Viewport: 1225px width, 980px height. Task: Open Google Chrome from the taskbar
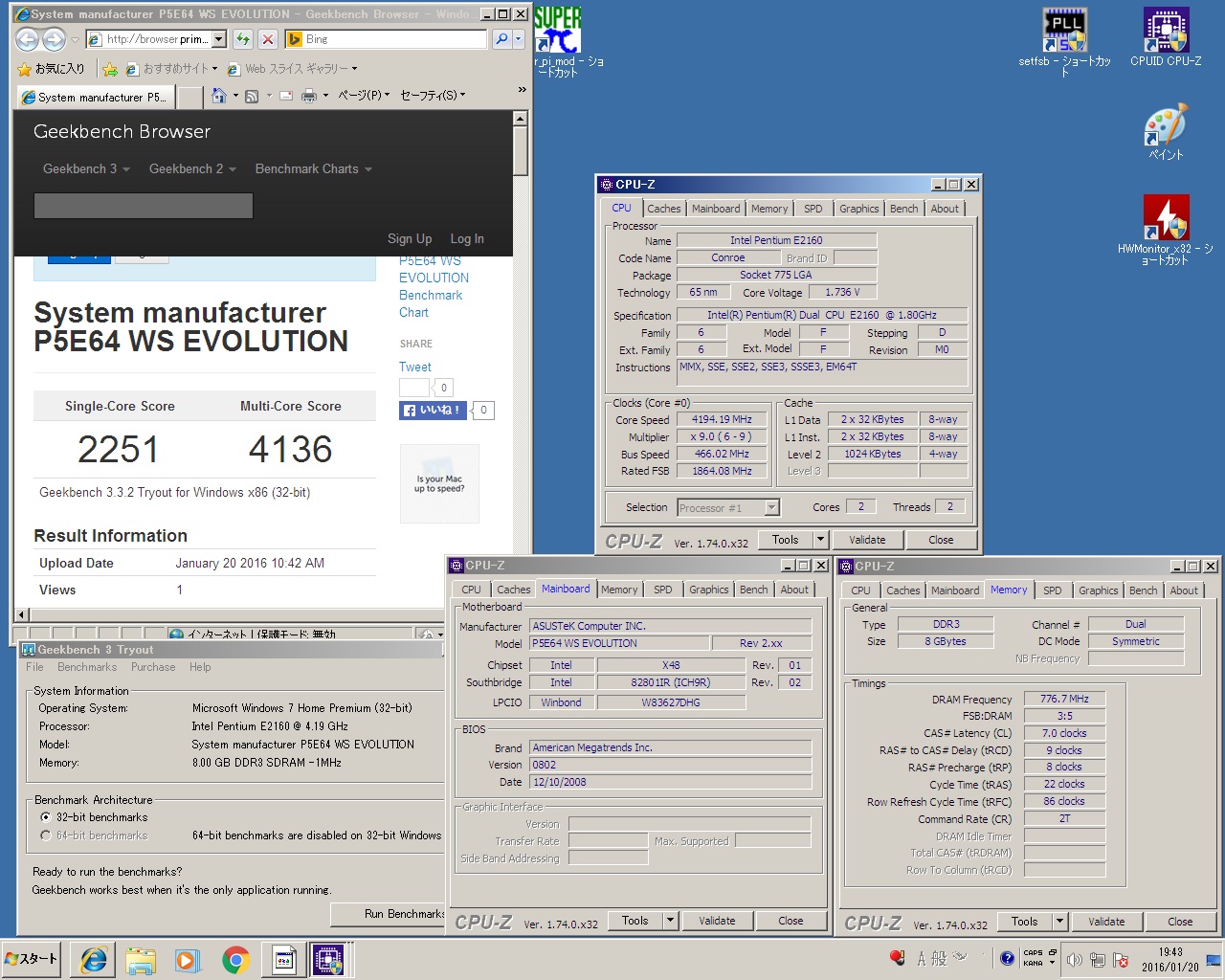pos(235,960)
